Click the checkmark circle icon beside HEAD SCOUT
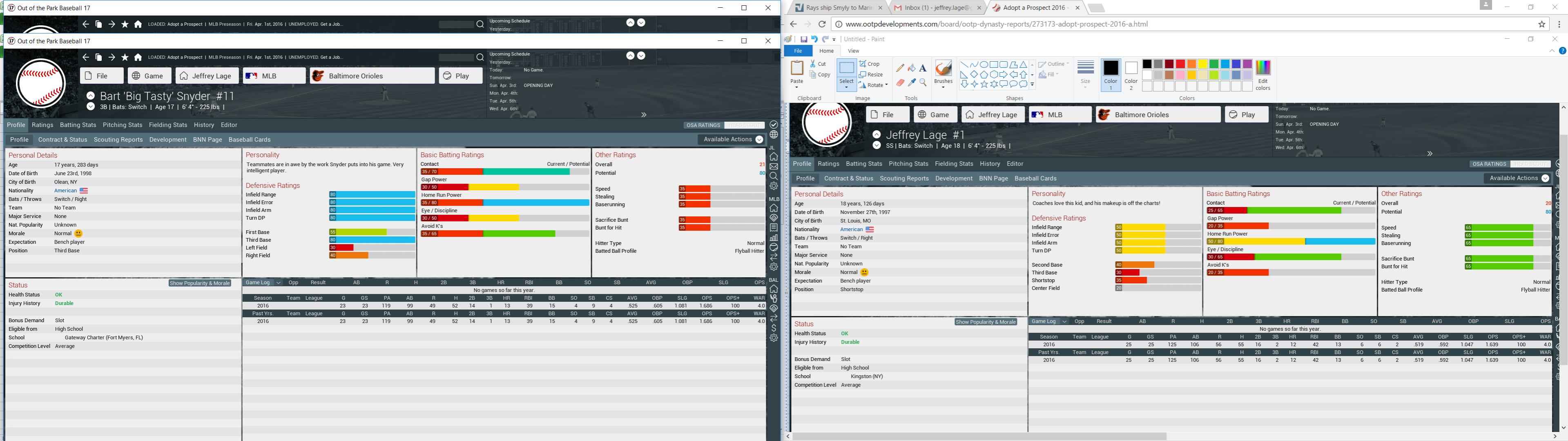The width and height of the screenshot is (1568, 441). (x=774, y=125)
